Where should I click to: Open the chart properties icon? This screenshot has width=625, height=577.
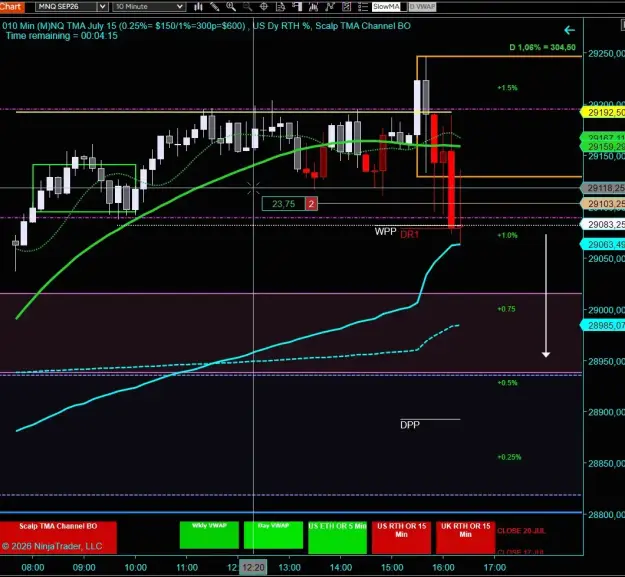[x=346, y=6]
